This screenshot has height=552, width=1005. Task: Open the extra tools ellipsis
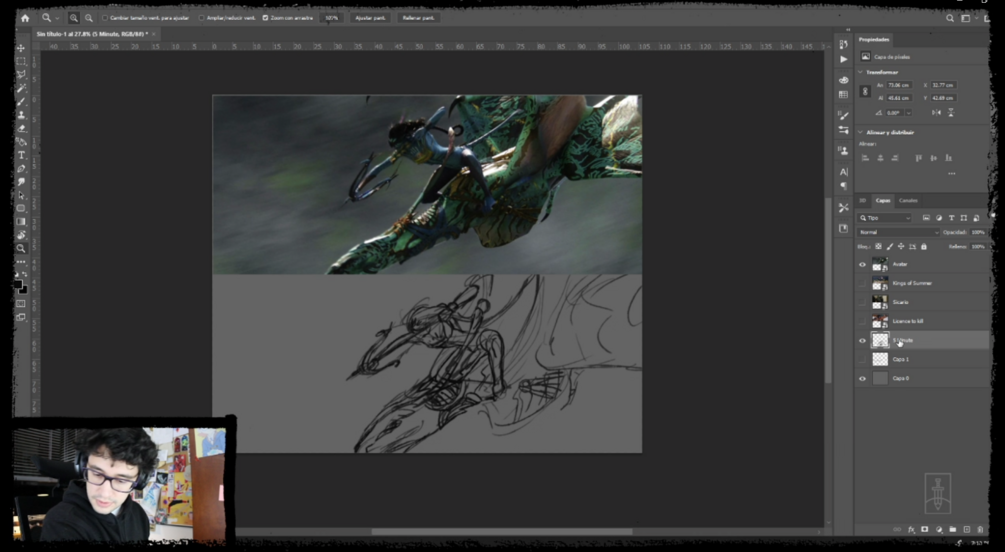click(21, 262)
